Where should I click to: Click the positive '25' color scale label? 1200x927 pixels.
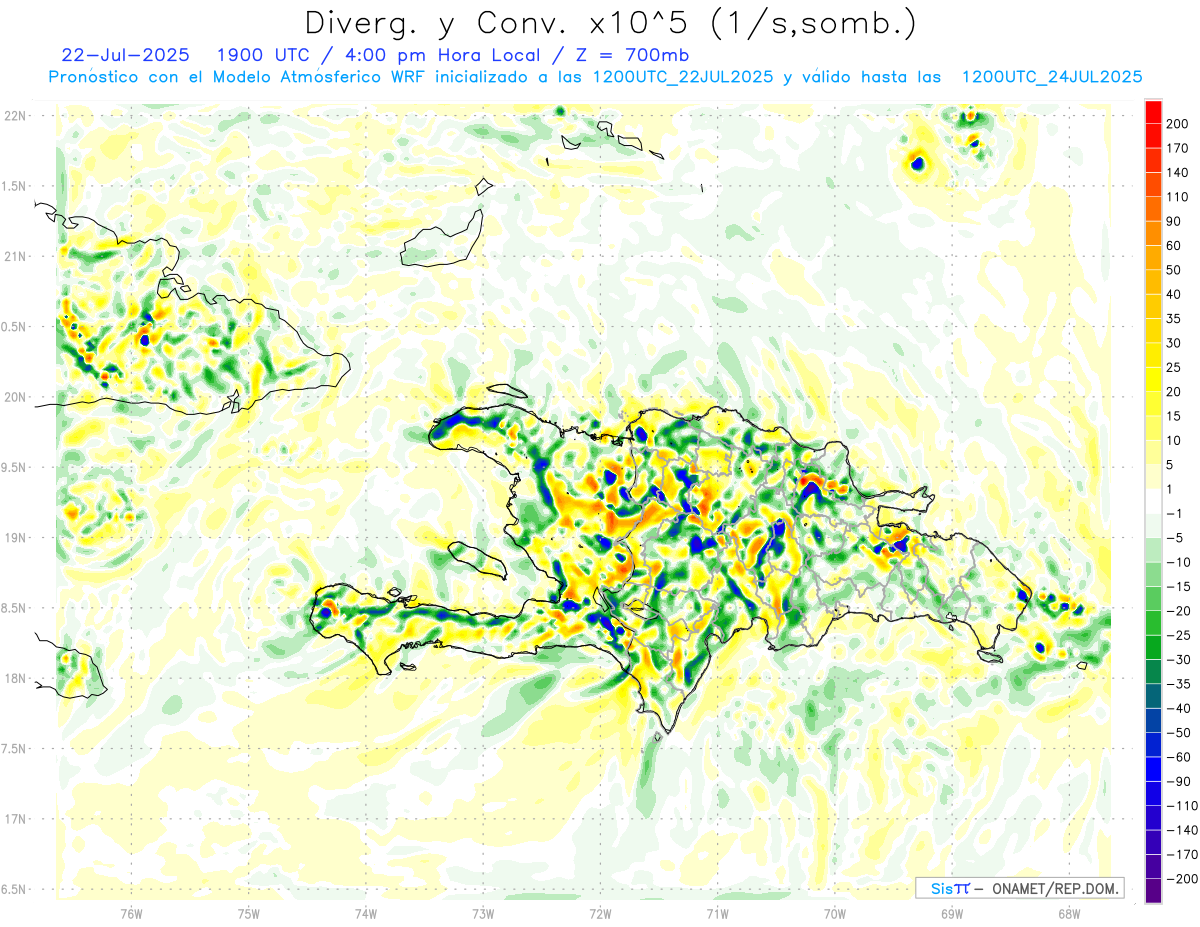tap(1174, 368)
